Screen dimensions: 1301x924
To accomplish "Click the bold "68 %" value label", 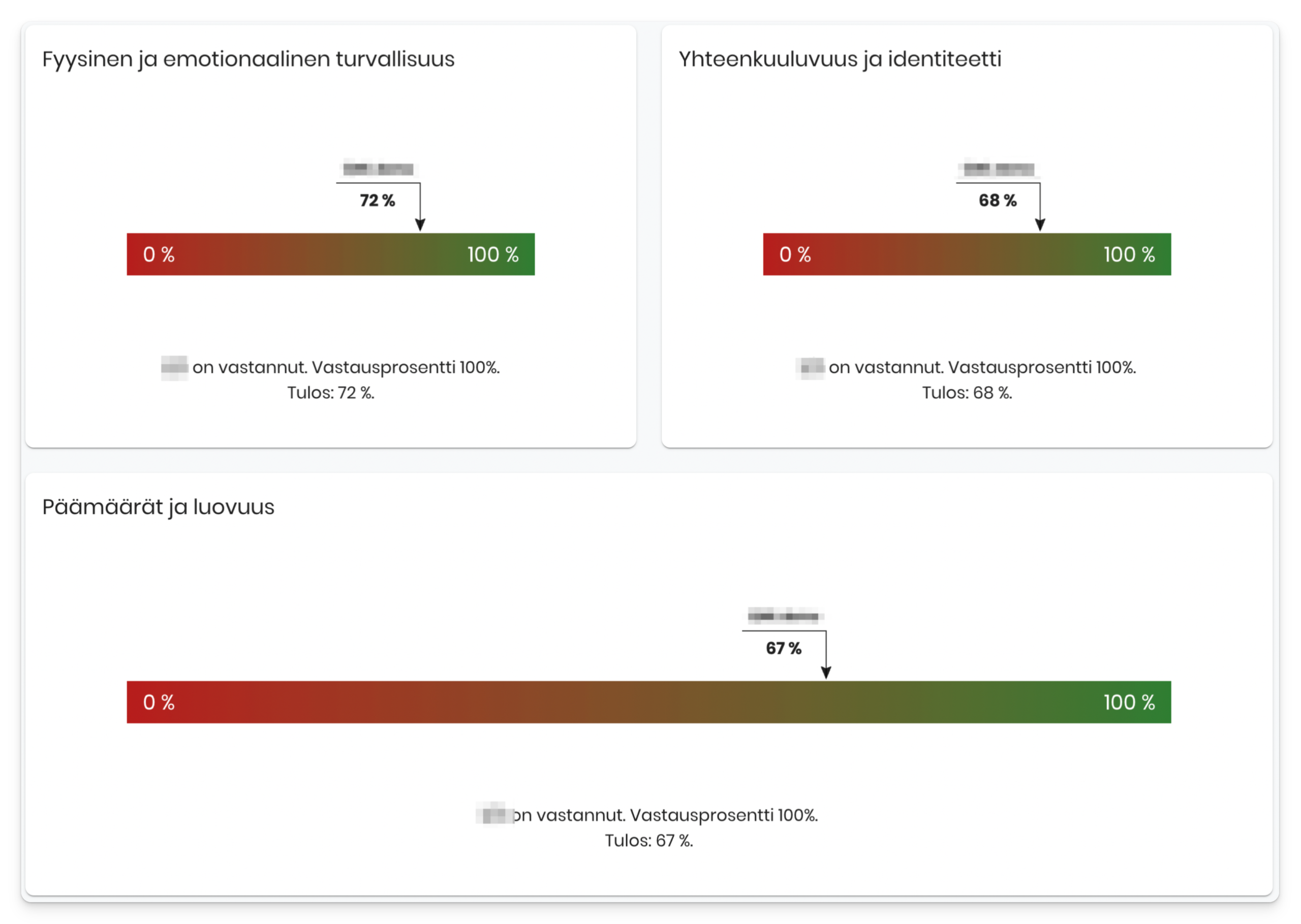I will (x=997, y=200).
